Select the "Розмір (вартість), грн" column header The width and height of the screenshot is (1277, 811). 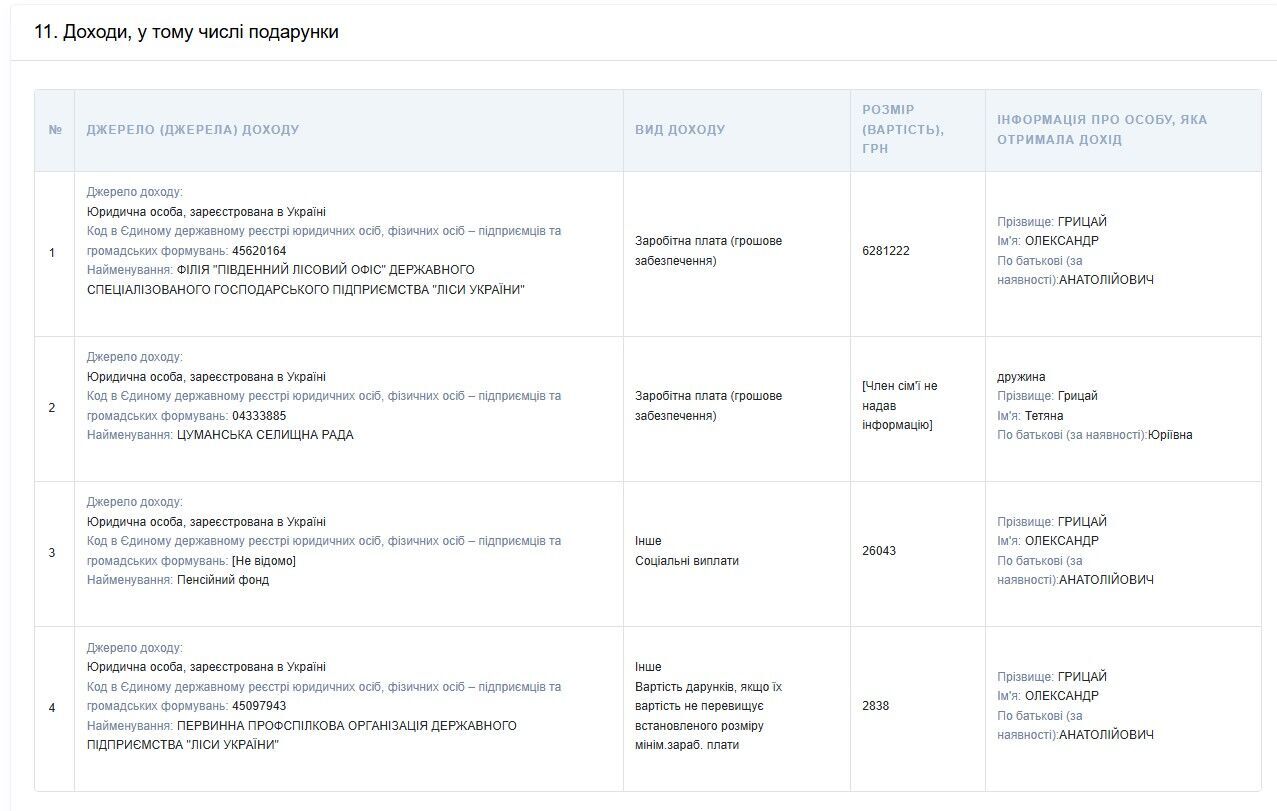click(903, 129)
